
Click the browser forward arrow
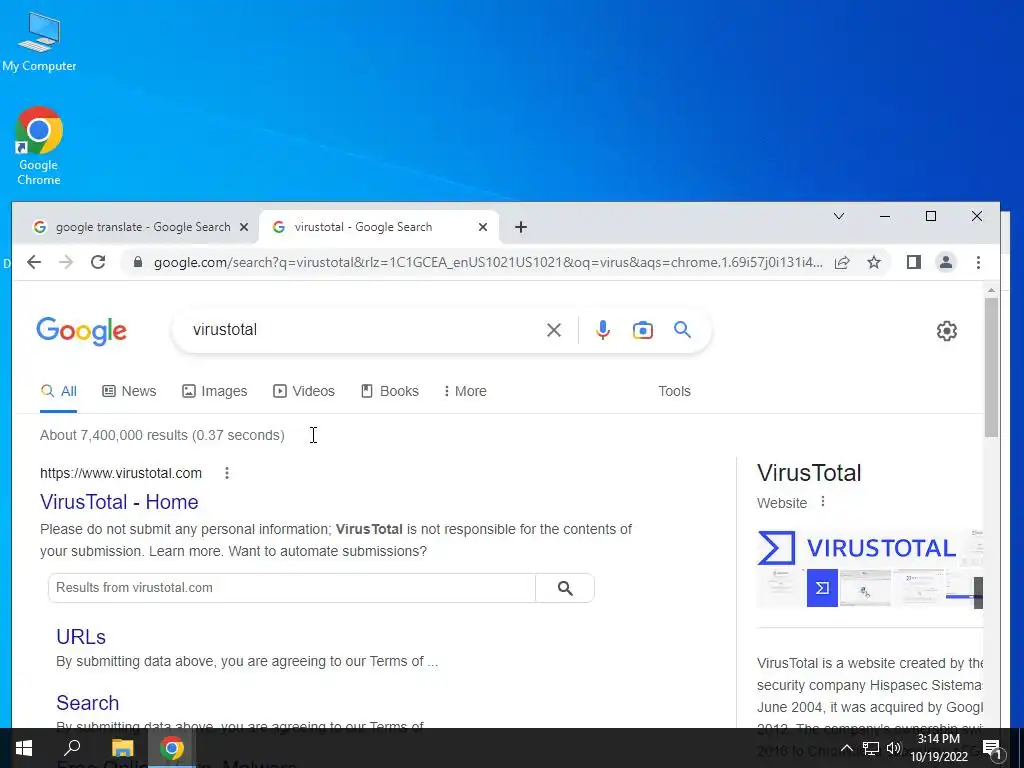(66, 263)
